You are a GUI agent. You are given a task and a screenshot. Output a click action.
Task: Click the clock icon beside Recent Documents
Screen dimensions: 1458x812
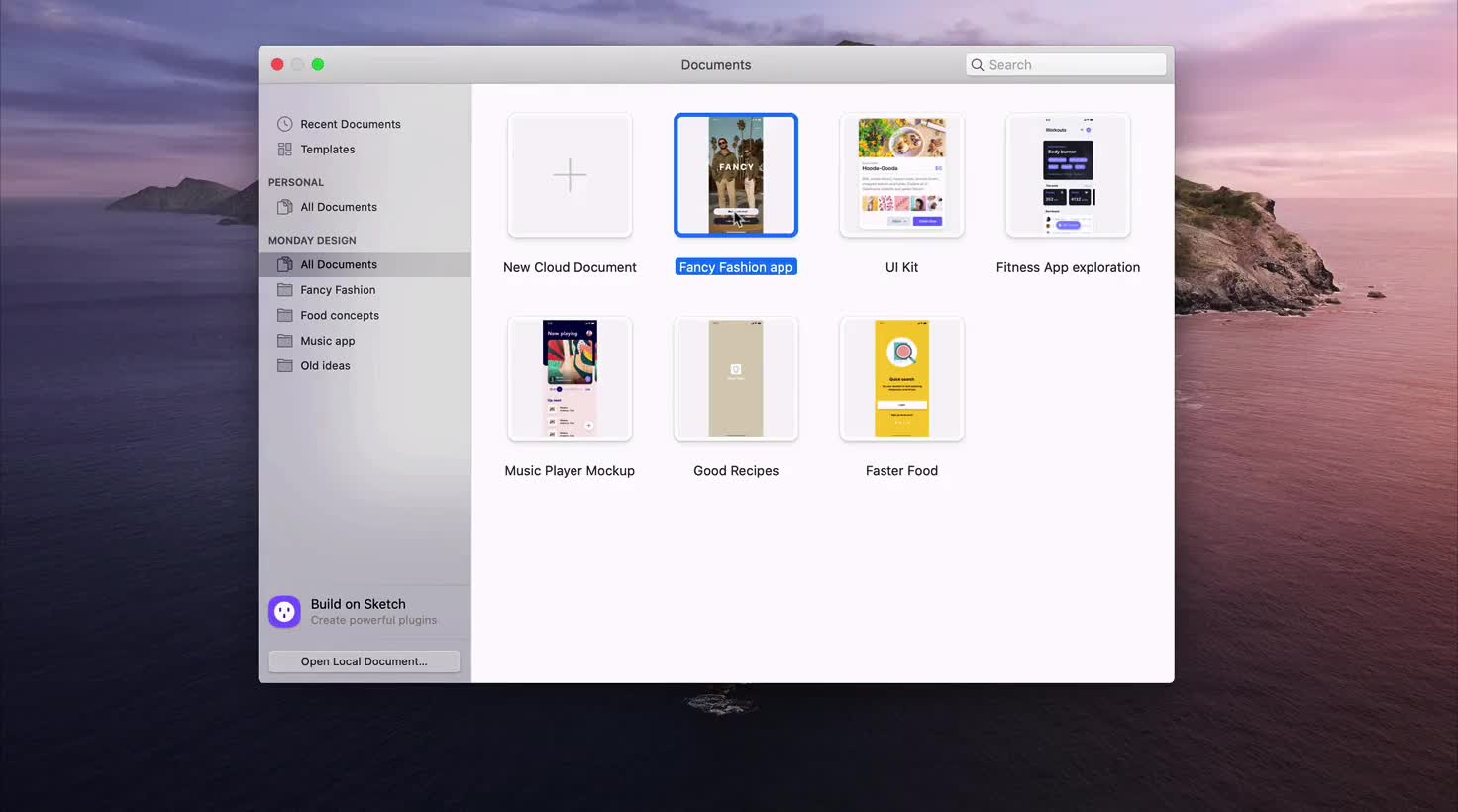click(285, 124)
